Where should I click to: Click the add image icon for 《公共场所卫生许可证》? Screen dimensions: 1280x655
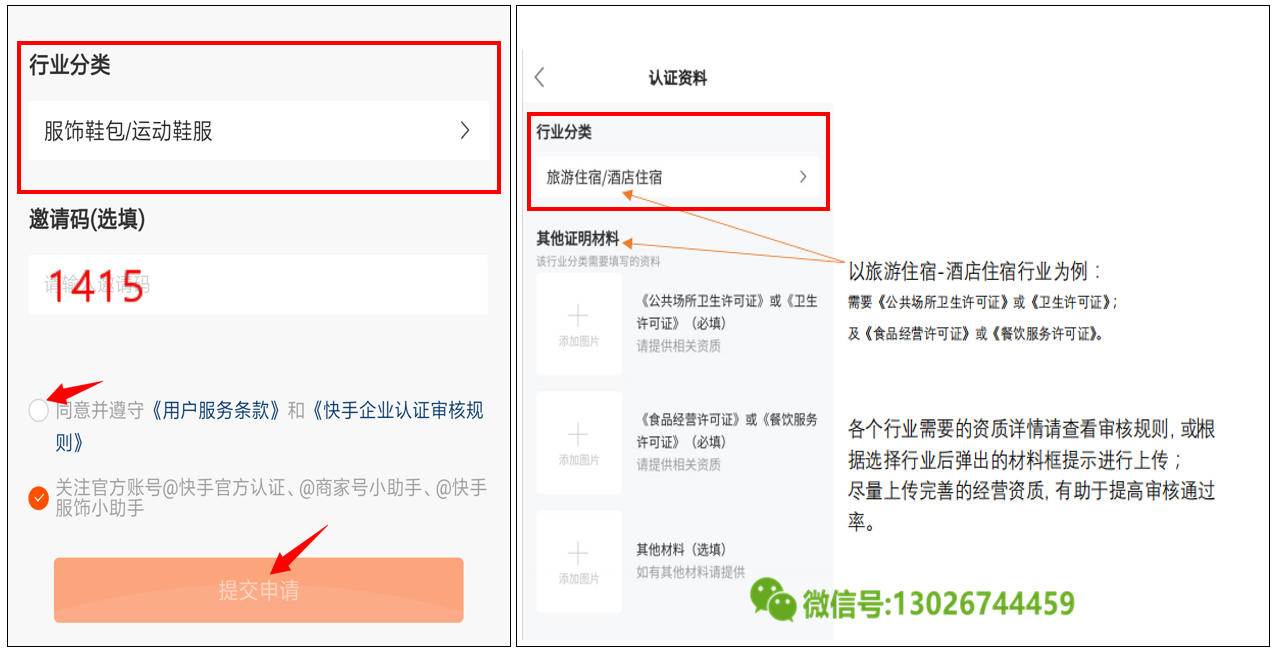coord(579,327)
